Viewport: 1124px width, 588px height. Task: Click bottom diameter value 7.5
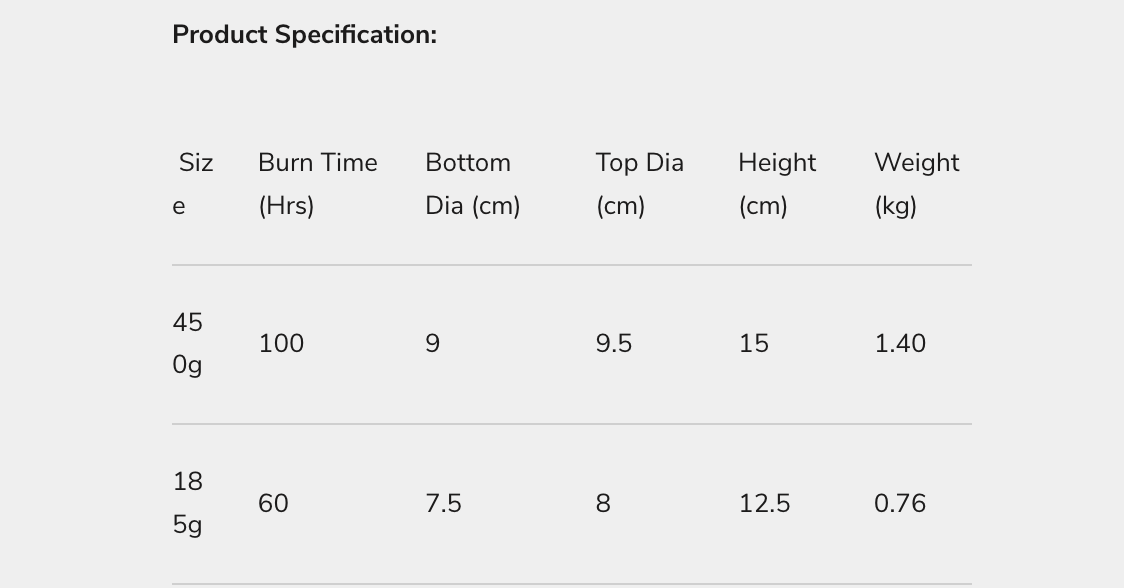click(x=443, y=503)
